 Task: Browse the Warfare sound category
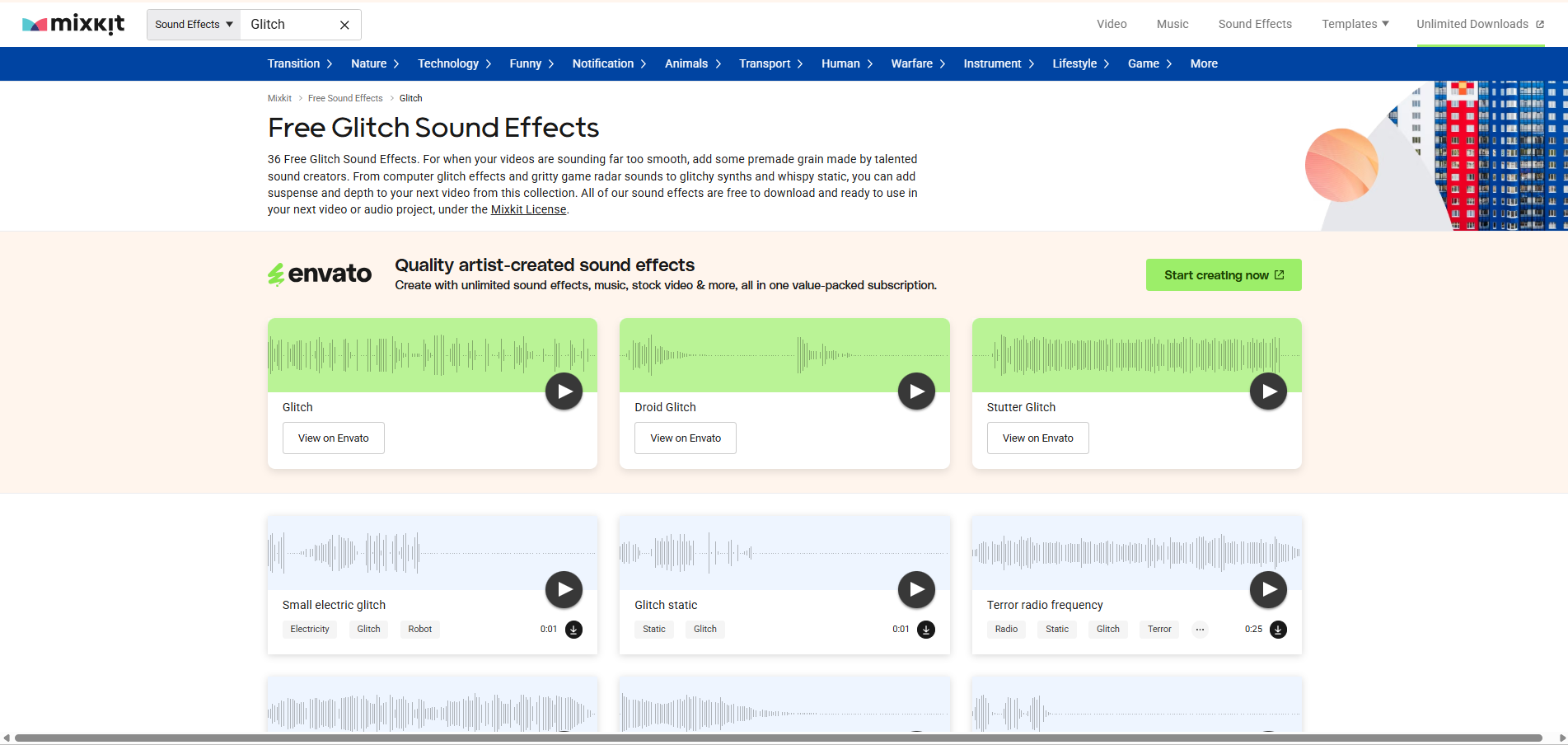[910, 63]
